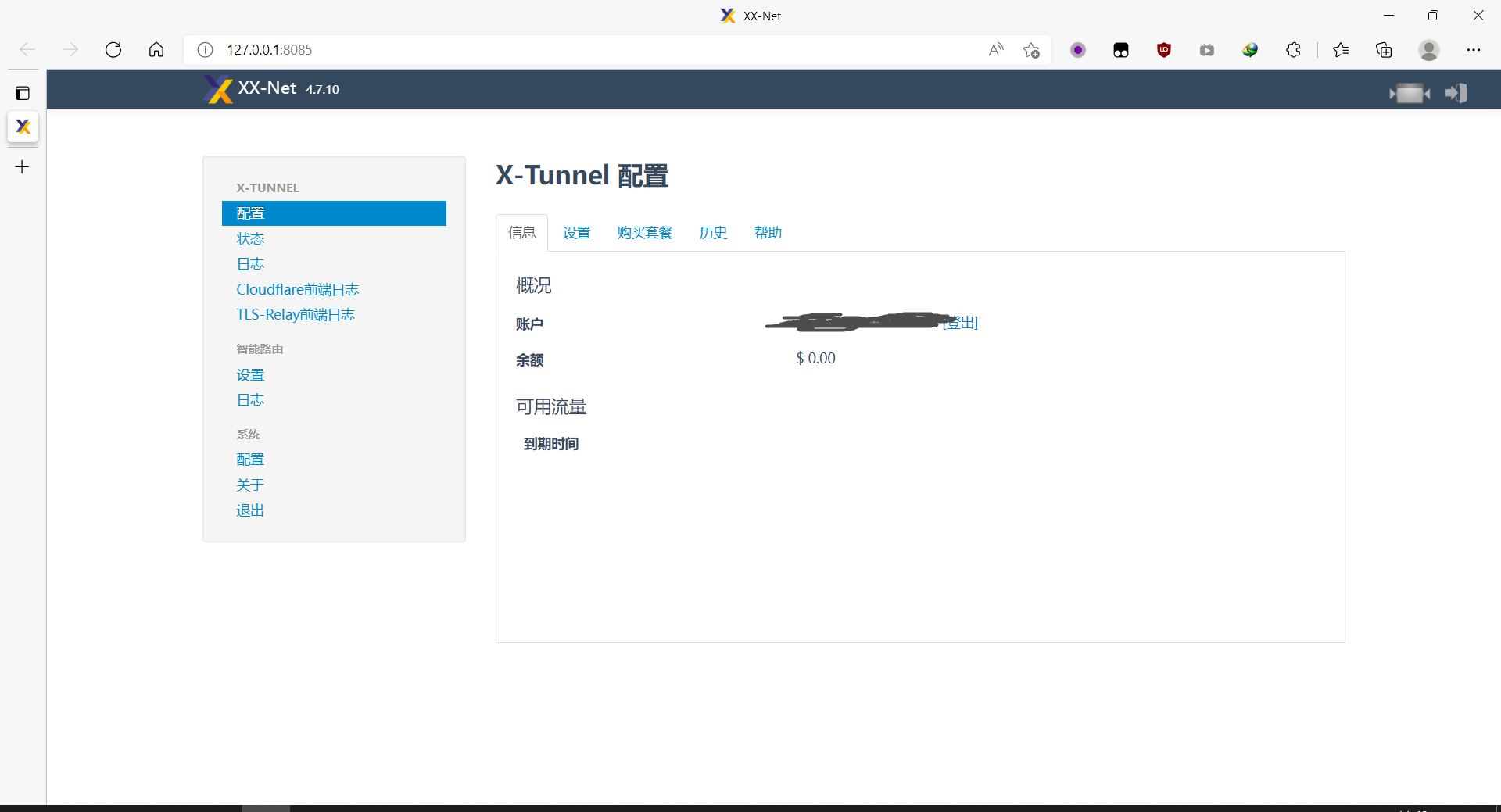Open the uBlock Origin extension
Image resolution: width=1501 pixels, height=812 pixels.
point(1164,49)
